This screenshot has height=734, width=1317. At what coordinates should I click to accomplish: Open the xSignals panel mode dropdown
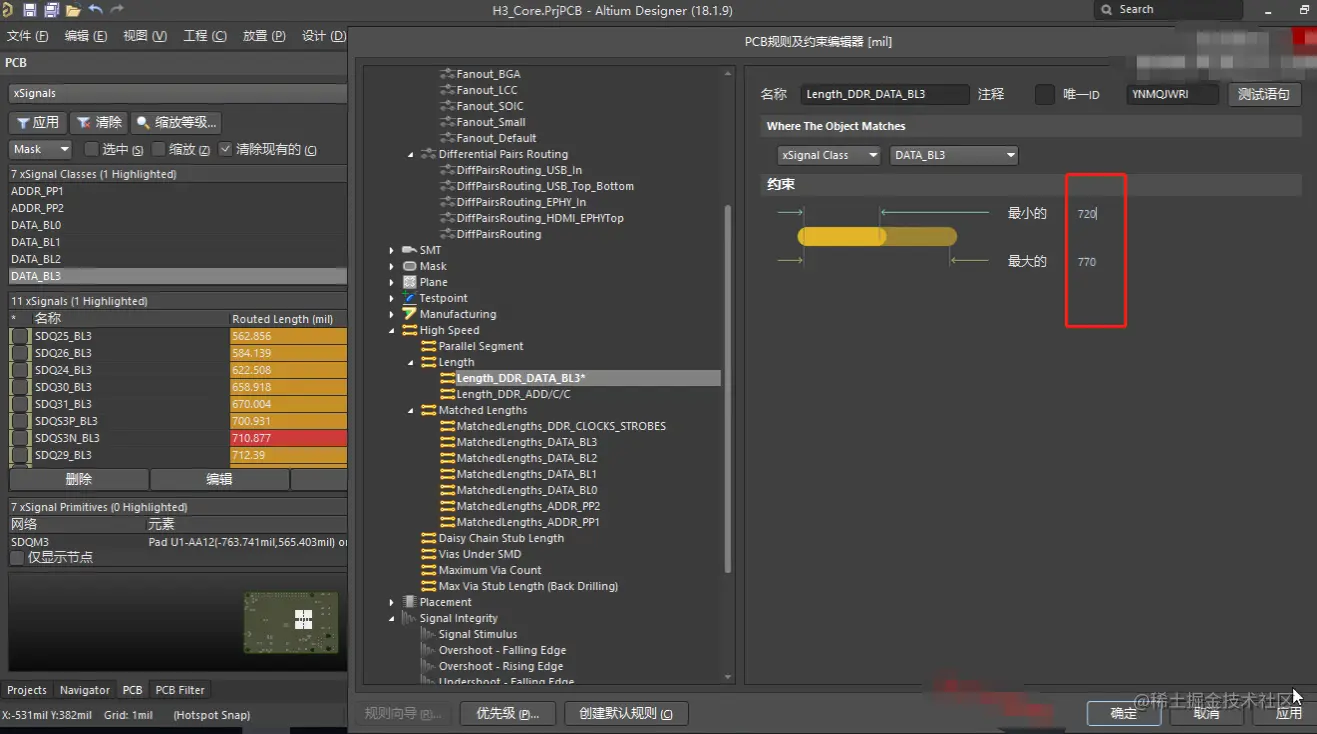177,93
